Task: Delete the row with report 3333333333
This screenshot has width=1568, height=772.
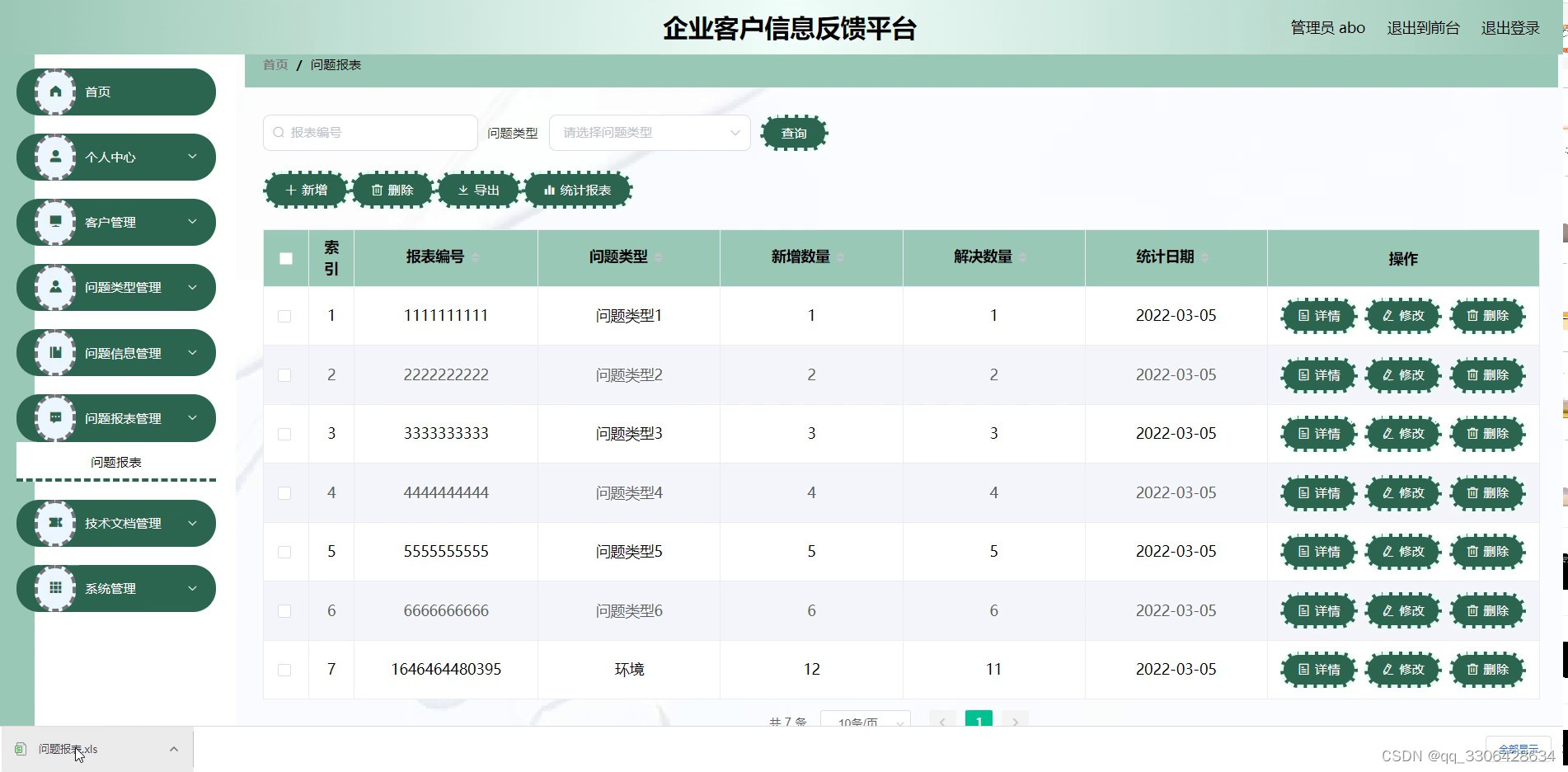Action: click(1488, 434)
